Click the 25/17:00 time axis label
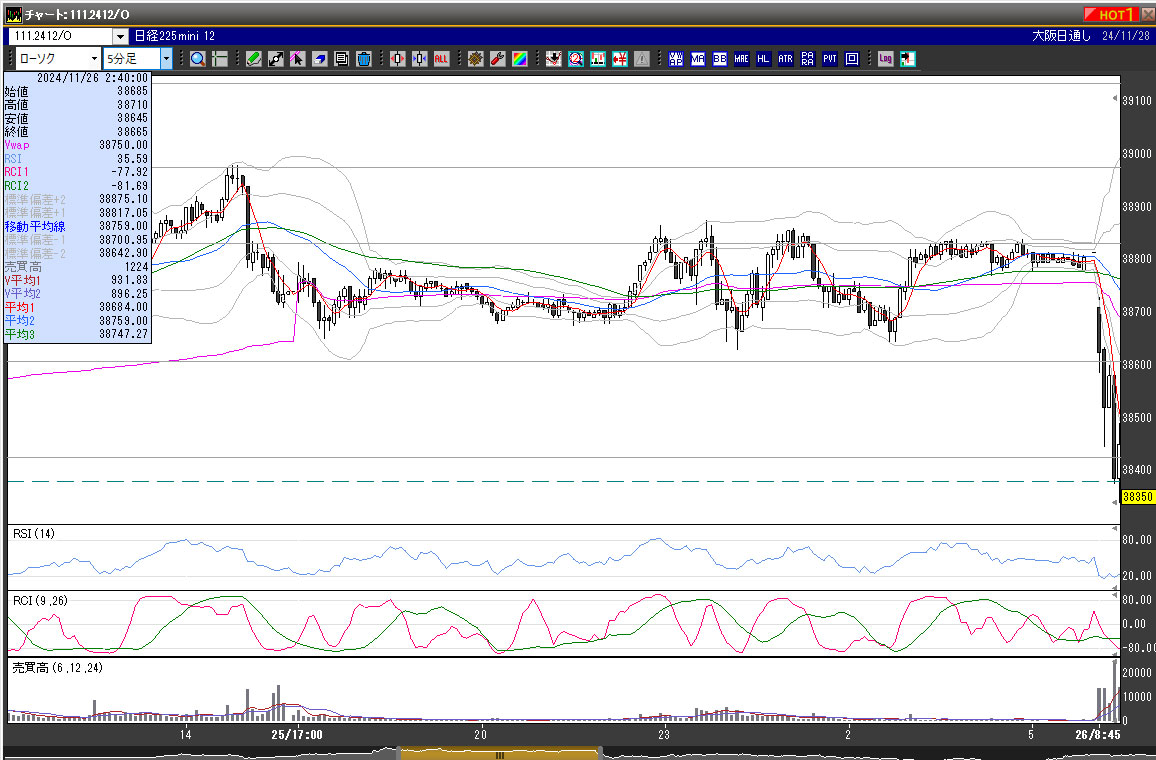This screenshot has width=1156, height=760. [x=296, y=735]
